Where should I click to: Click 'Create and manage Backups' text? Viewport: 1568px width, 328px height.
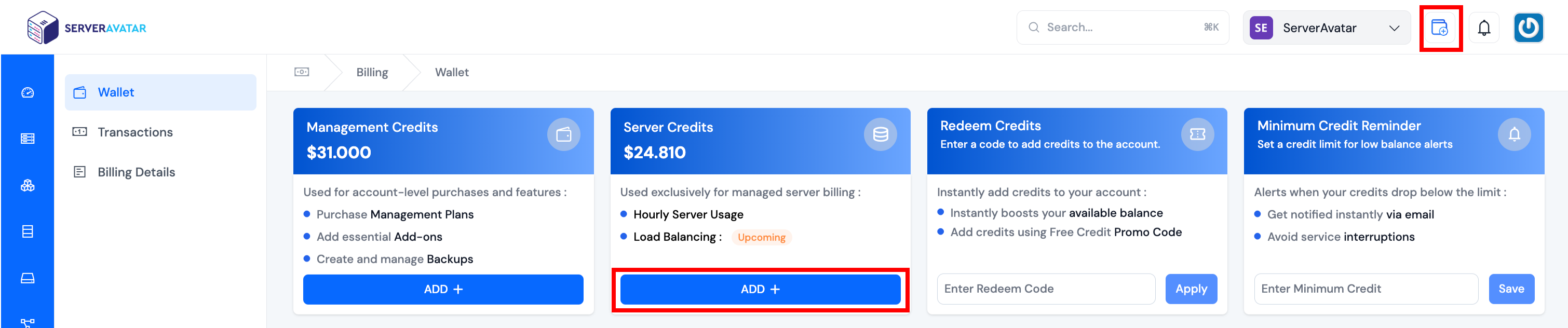coord(395,259)
